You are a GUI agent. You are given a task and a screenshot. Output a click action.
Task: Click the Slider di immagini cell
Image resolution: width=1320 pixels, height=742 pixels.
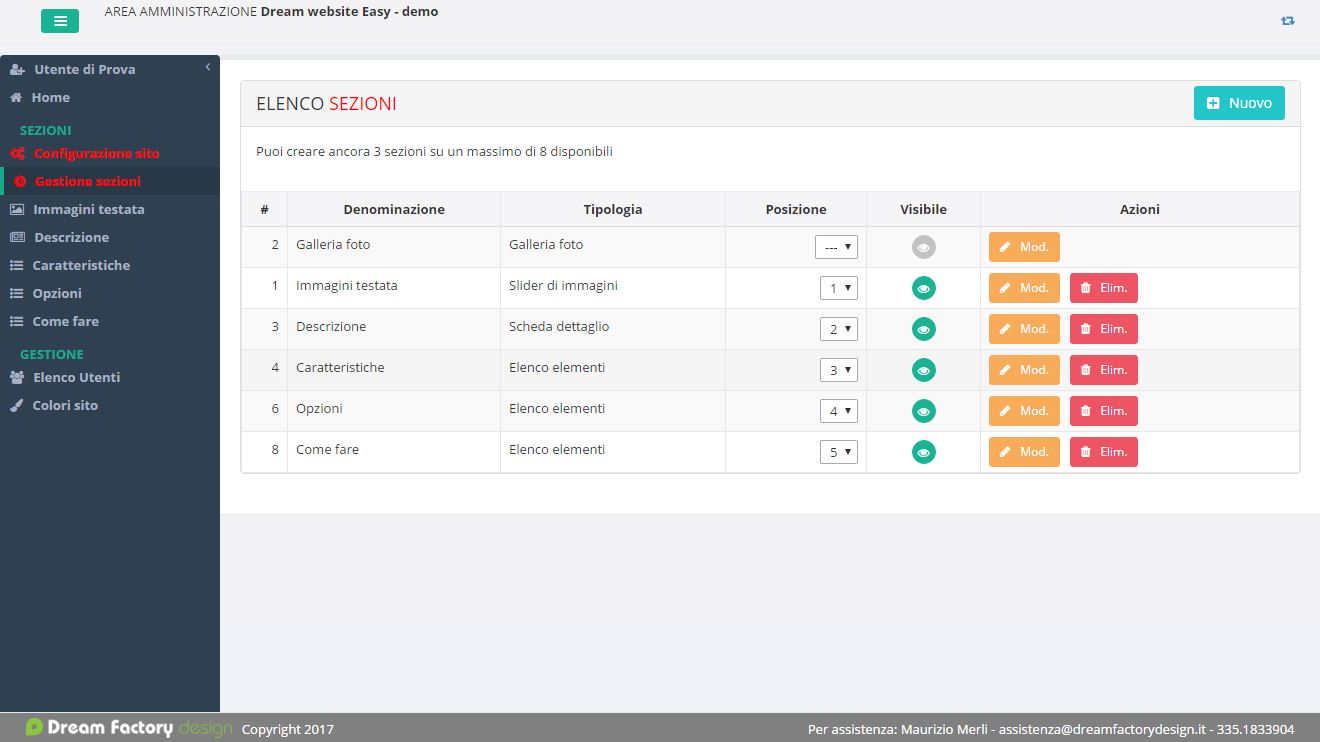click(x=612, y=288)
